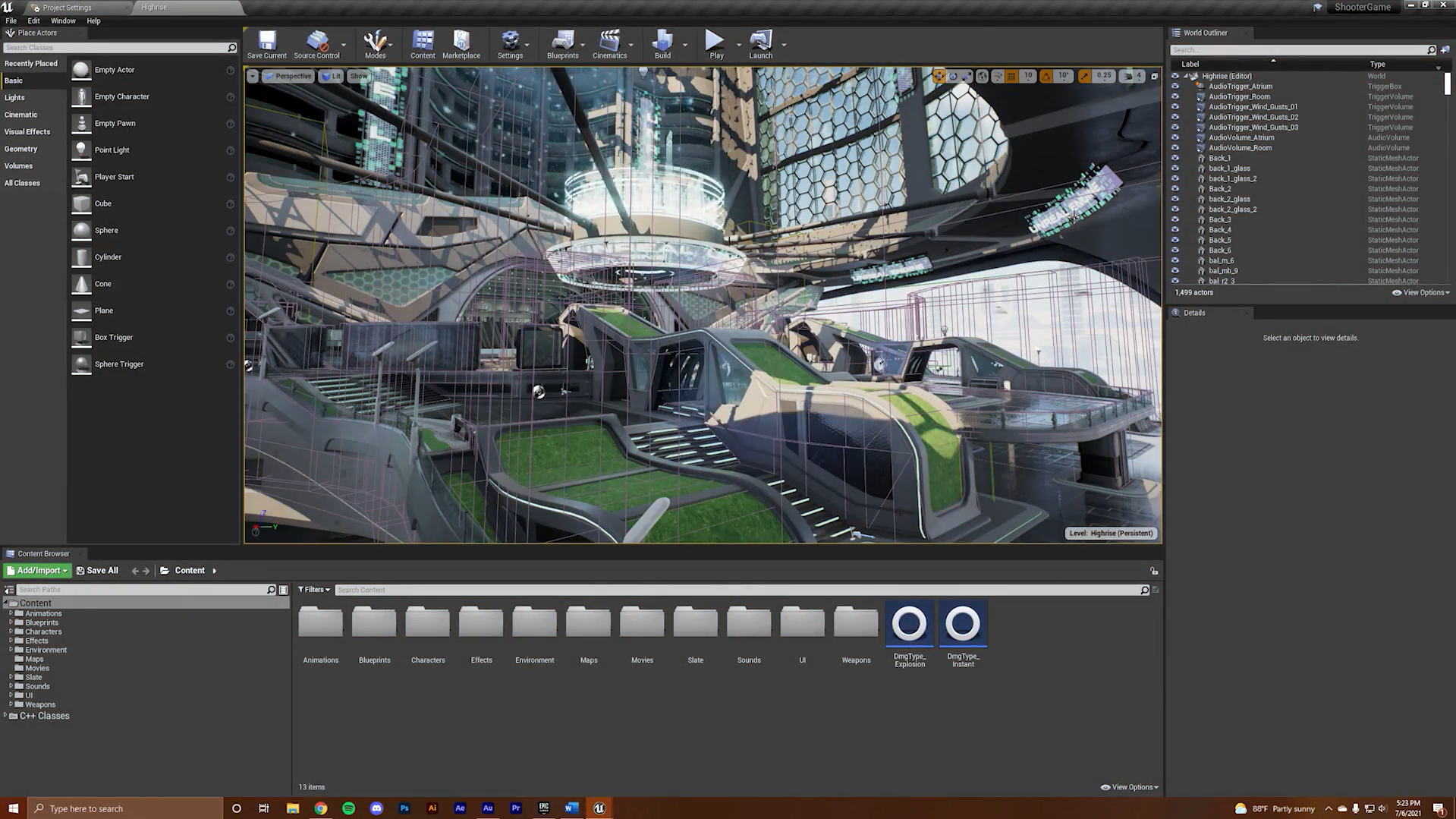The height and width of the screenshot is (819, 1456).
Task: Click the Launch toolbar icon
Action: coord(760,42)
